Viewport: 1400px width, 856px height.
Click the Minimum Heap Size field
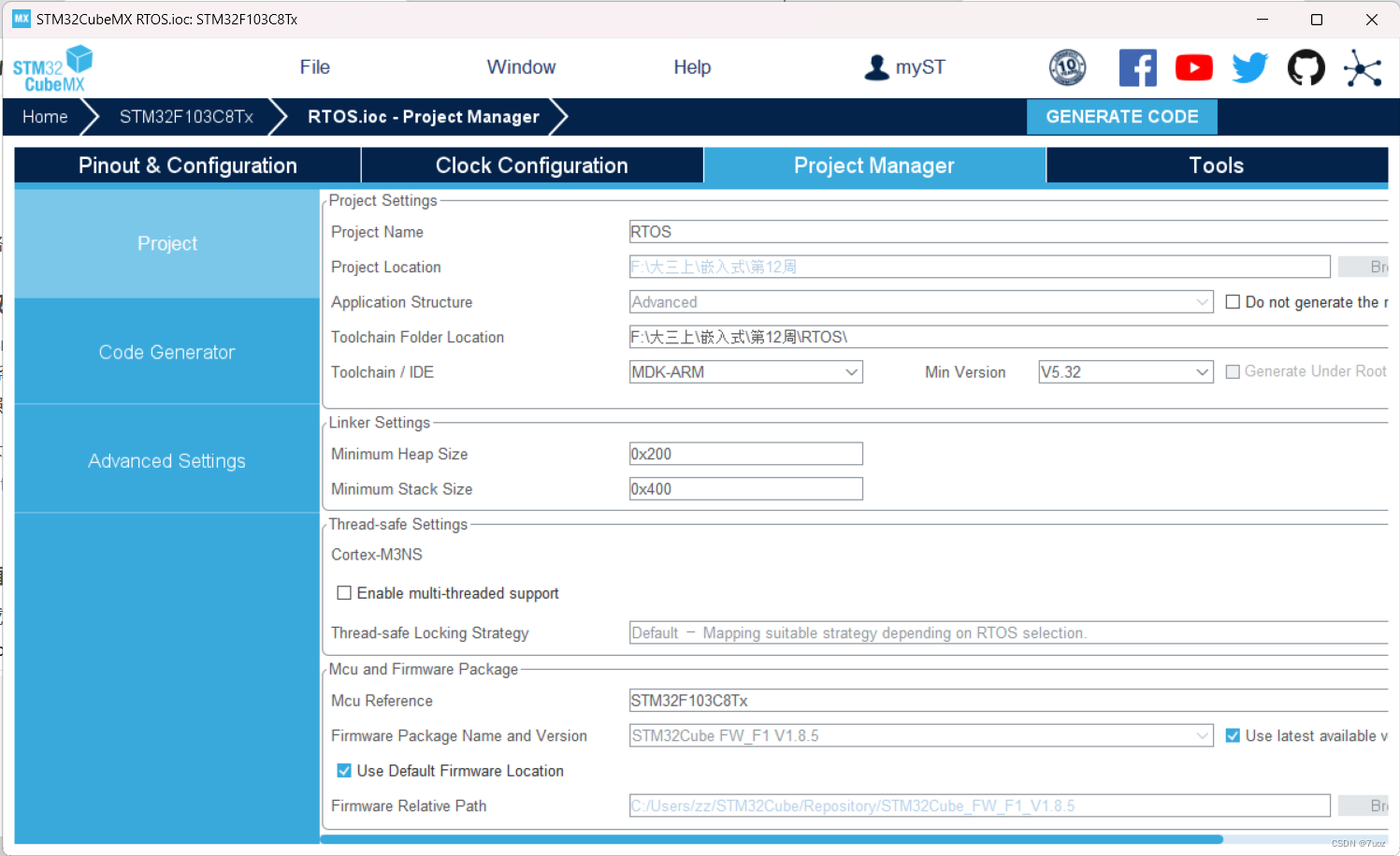click(745, 454)
